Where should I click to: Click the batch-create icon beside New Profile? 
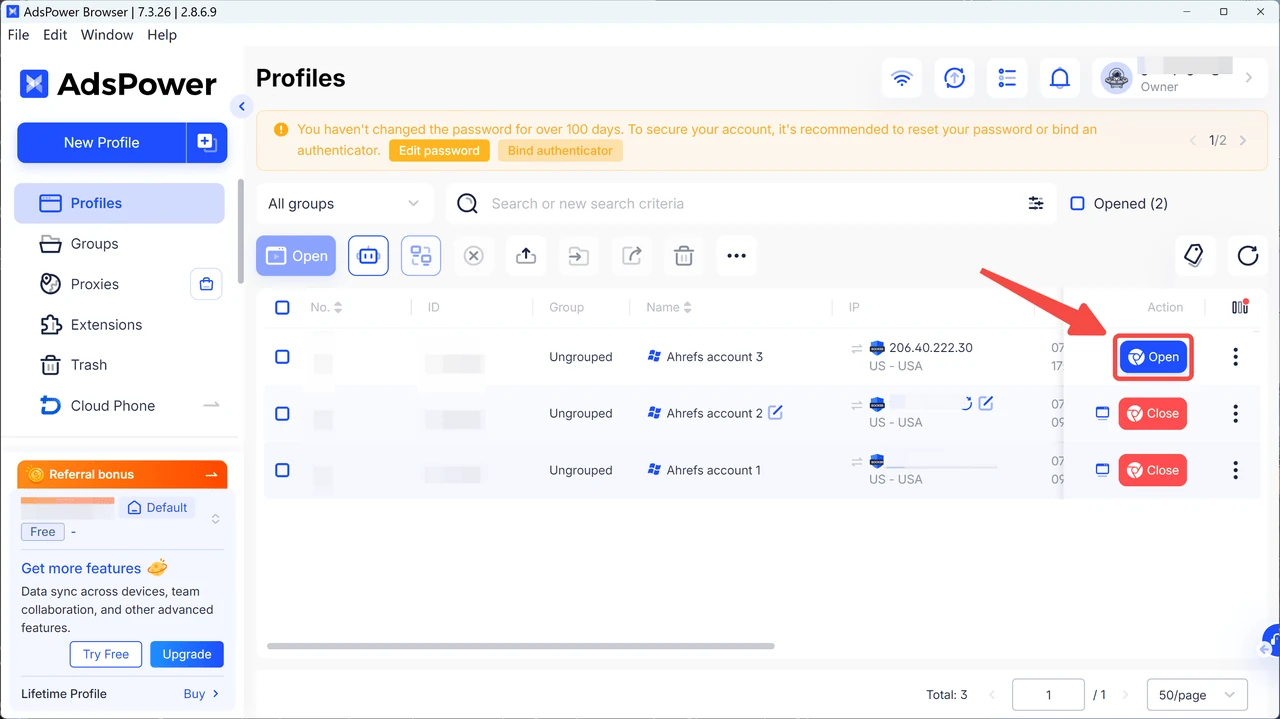tap(206, 142)
